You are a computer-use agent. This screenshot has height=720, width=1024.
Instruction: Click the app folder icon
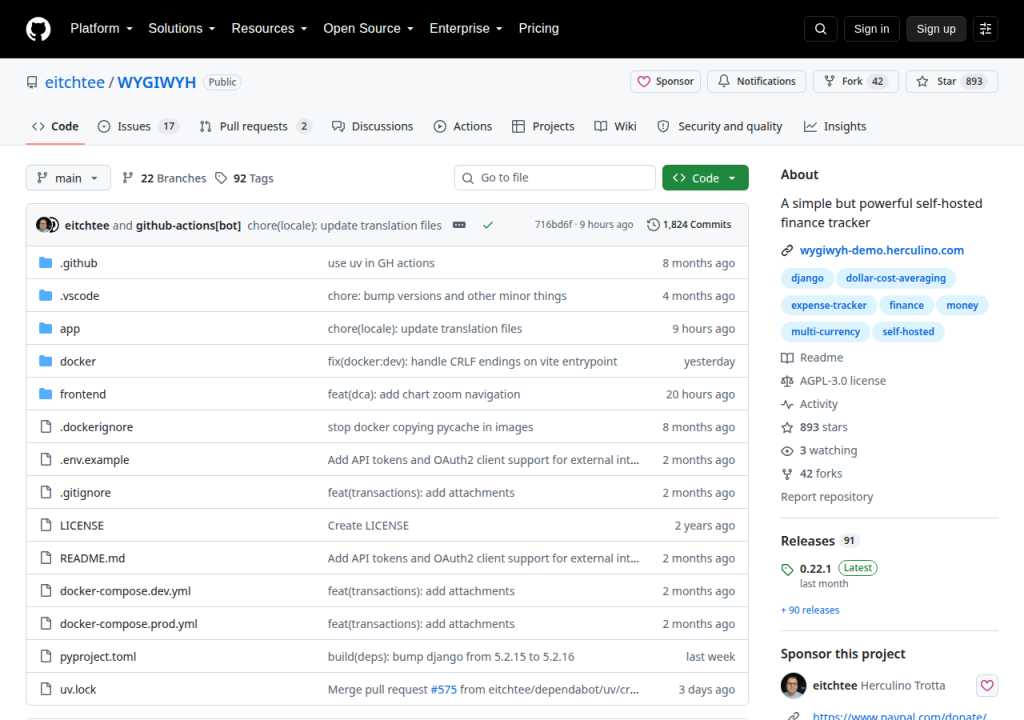pos(45,328)
